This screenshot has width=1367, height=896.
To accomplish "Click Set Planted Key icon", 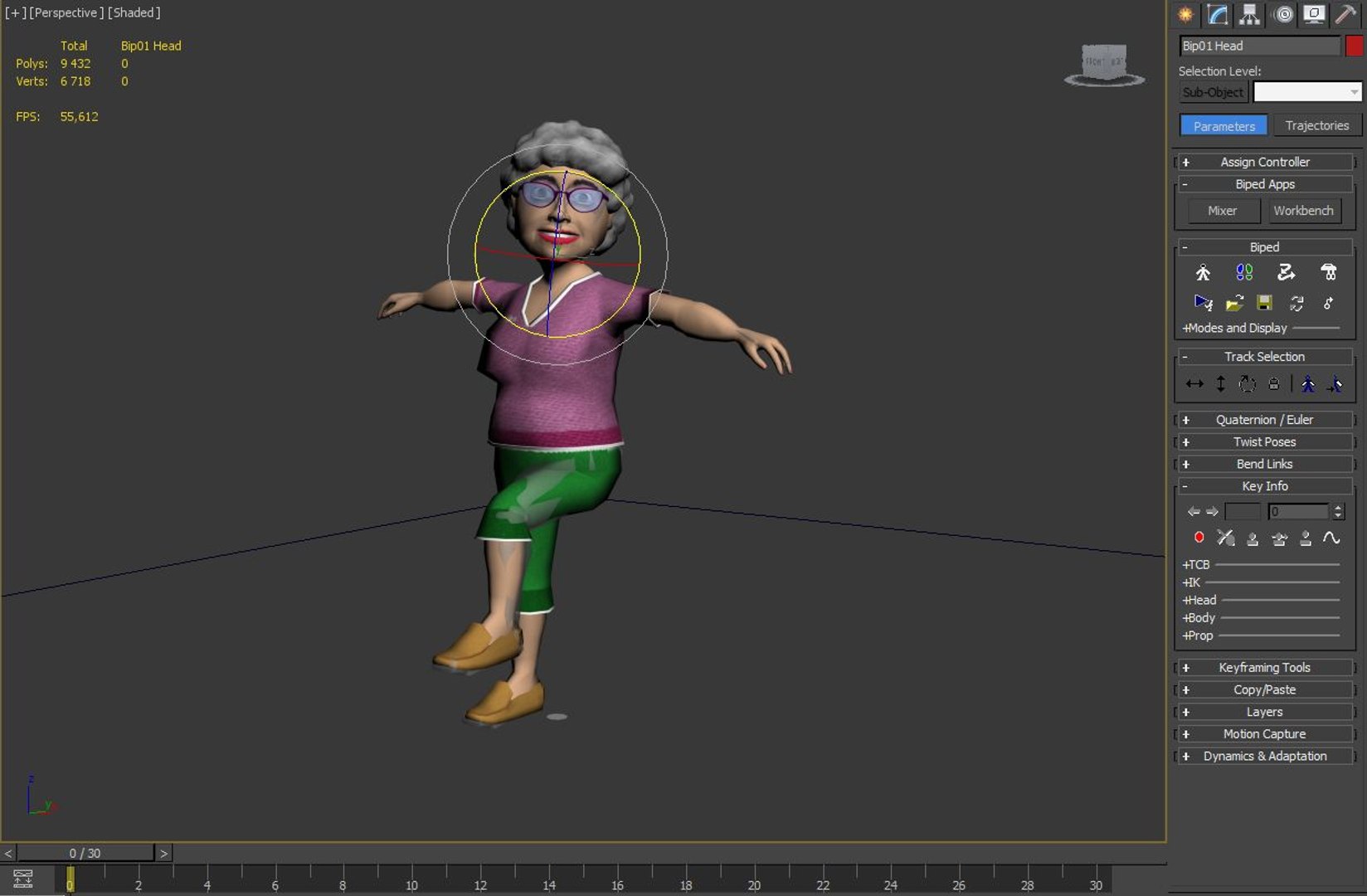I will (x=1253, y=538).
